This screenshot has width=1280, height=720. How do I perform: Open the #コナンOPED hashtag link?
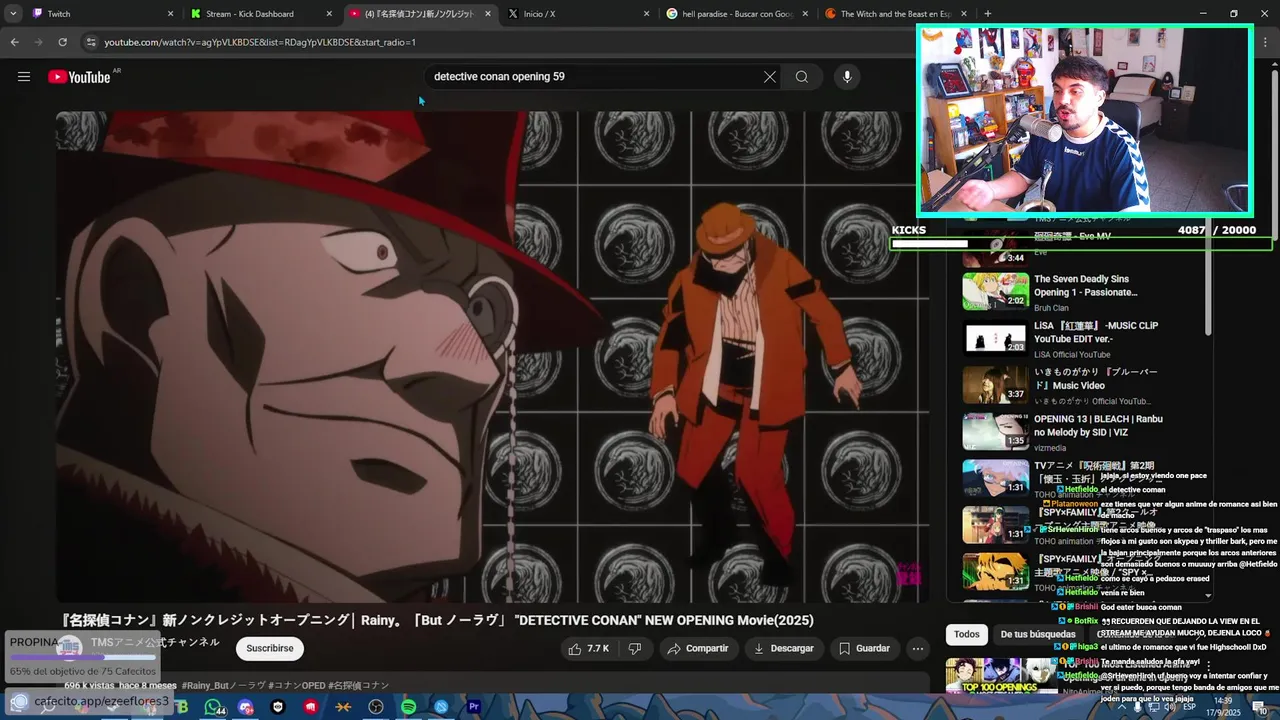coord(297,686)
